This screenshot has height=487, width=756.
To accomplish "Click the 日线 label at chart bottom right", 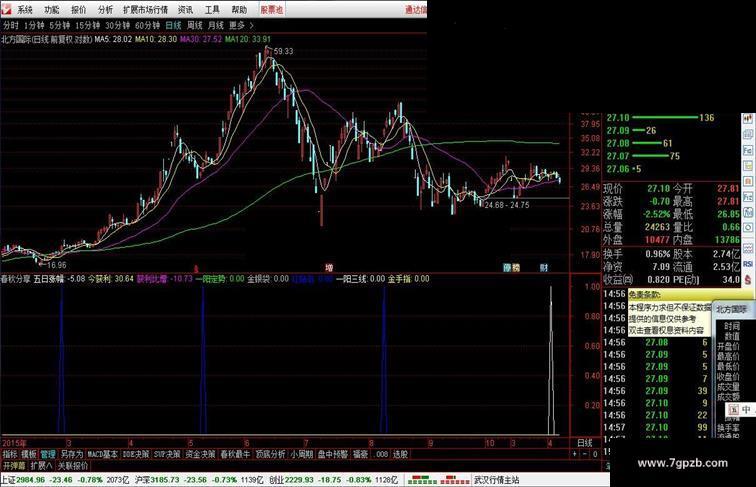I will 585,443.
